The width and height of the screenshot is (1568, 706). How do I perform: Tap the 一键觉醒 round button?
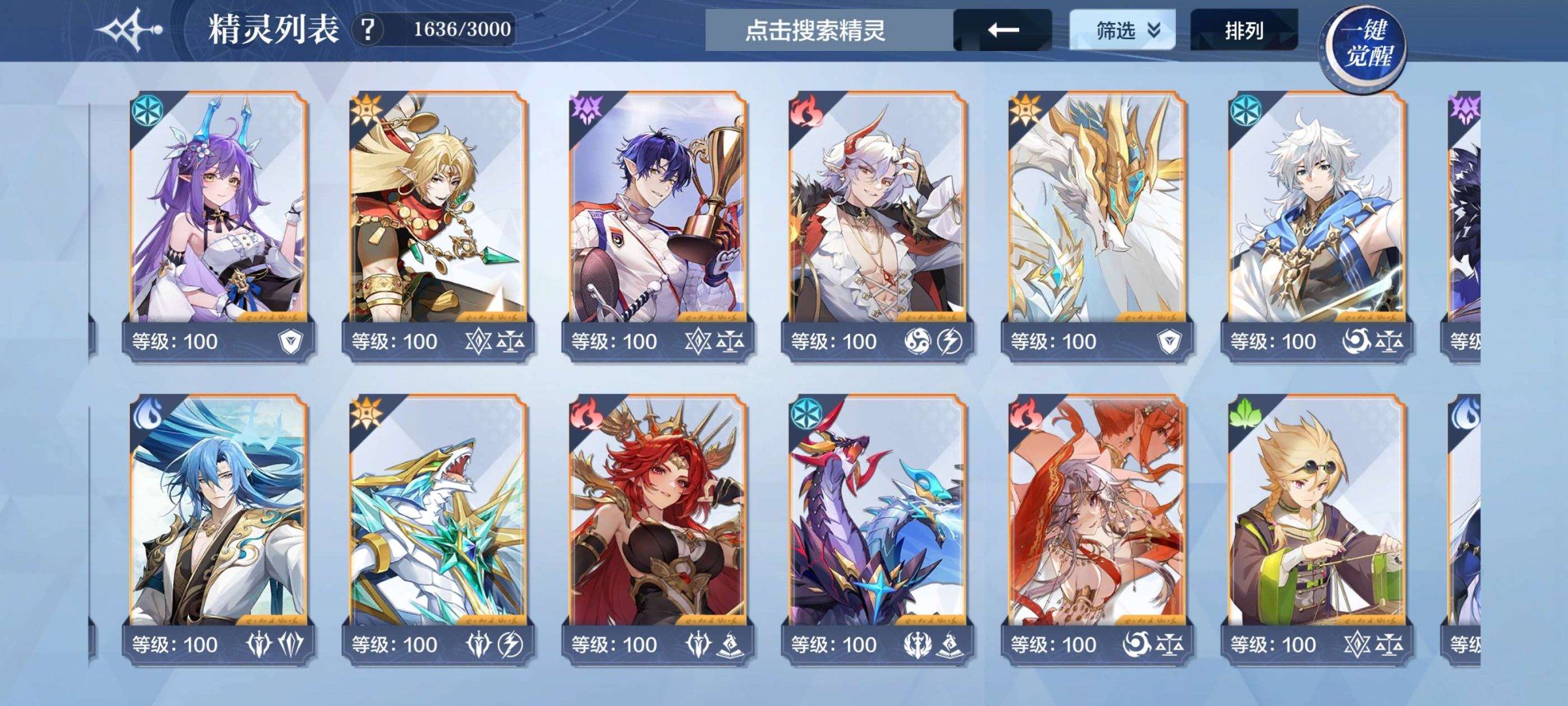(1365, 43)
